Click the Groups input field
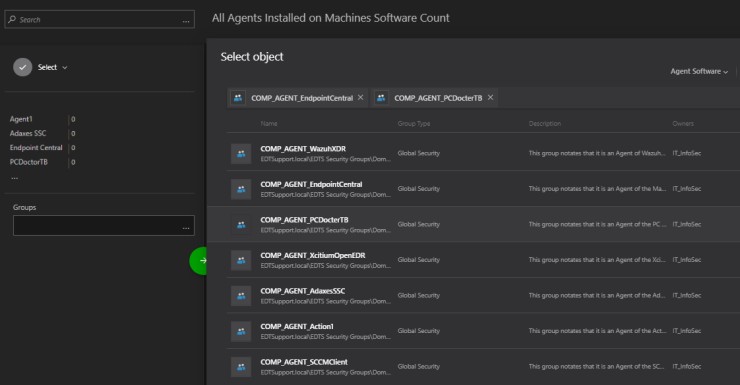This screenshot has height=385, width=740. tap(103, 226)
